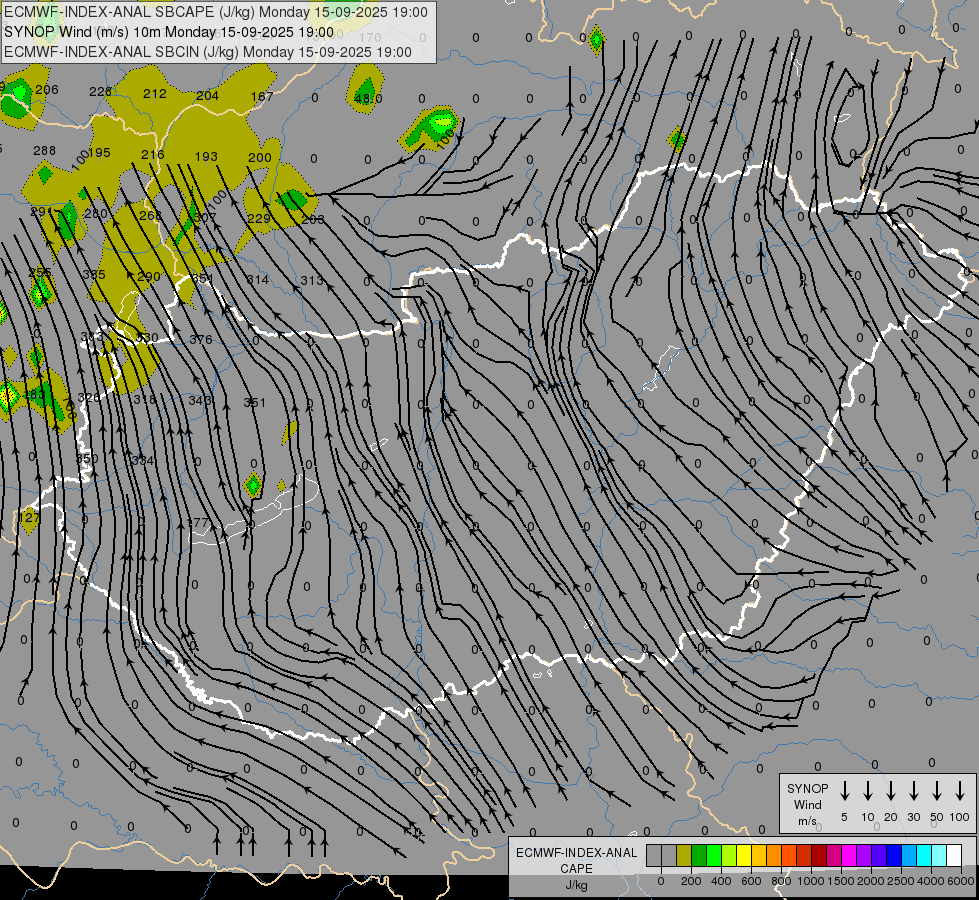Screen dimensions: 979x900
Task: Click the 314 value on the map
Action: coord(258,280)
